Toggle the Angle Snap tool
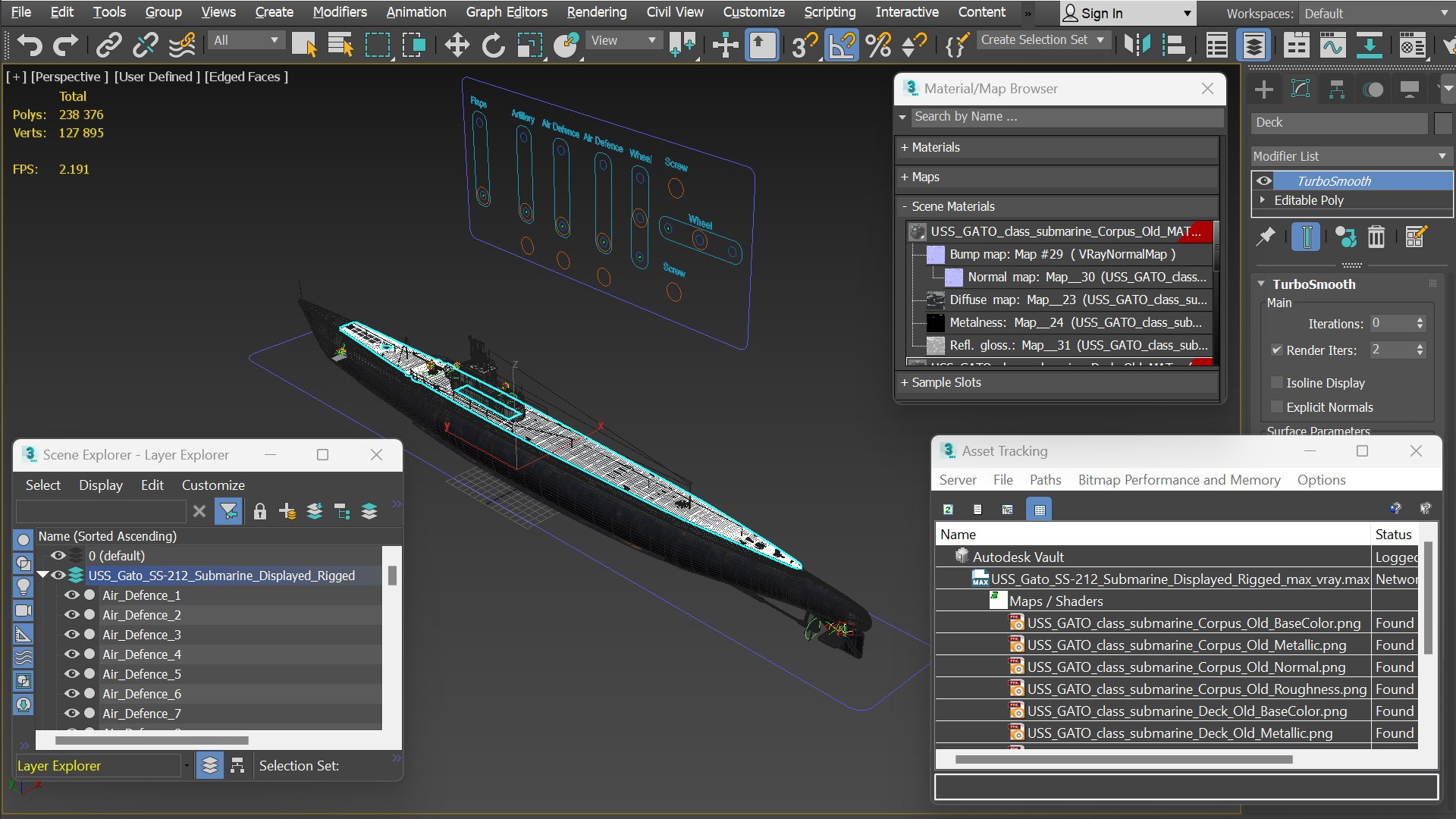The width and height of the screenshot is (1456, 819). tap(842, 45)
